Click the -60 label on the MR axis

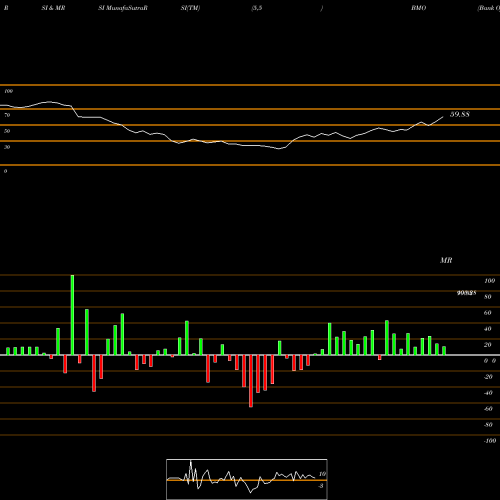point(488,409)
